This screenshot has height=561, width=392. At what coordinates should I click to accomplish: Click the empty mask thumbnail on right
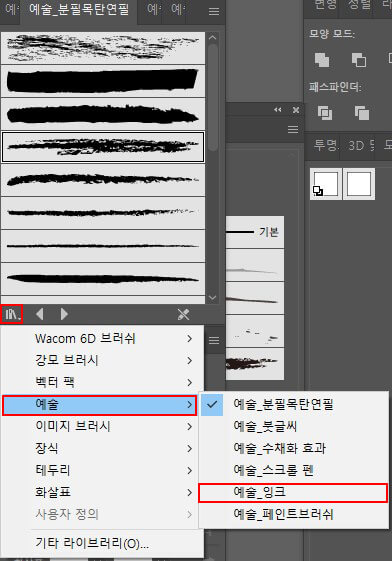coord(359,184)
